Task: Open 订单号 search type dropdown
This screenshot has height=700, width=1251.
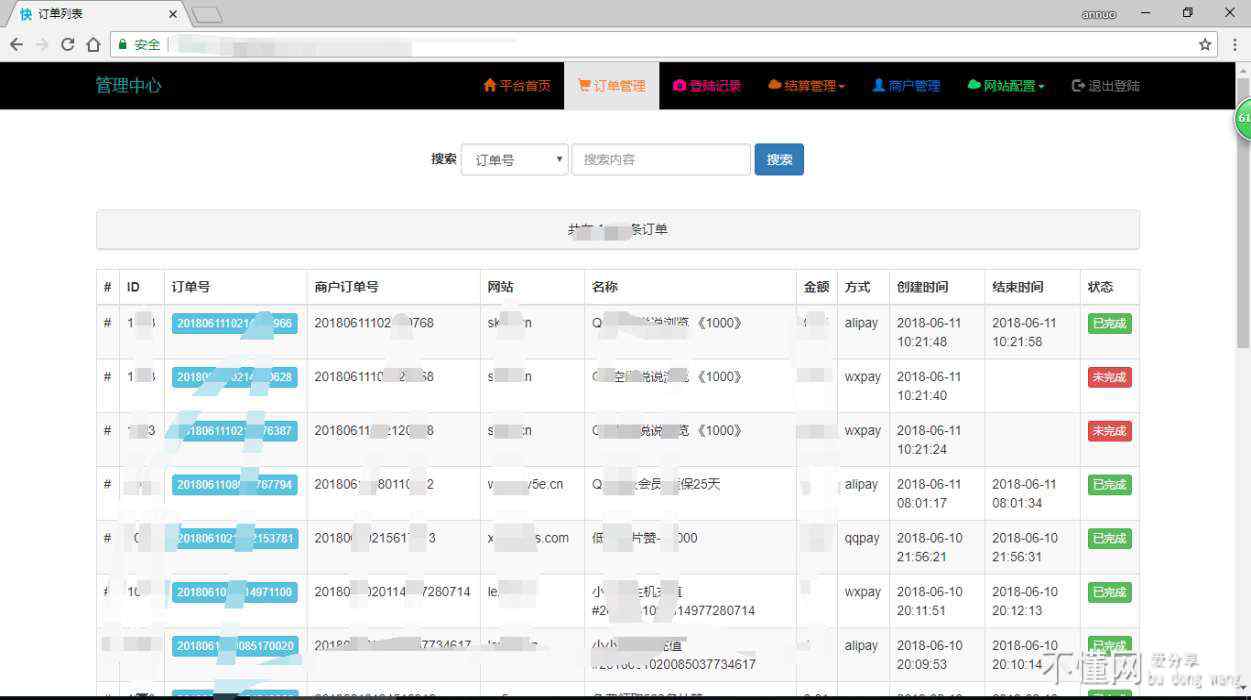Action: 515,160
